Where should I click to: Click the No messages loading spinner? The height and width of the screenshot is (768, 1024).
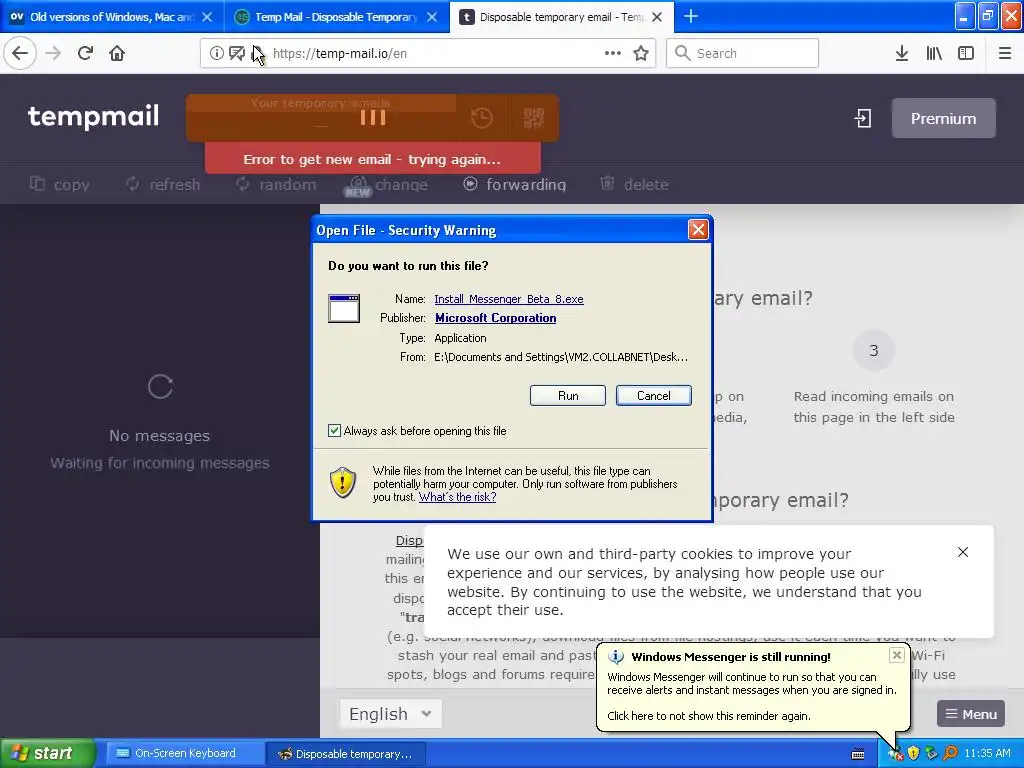coord(160,387)
